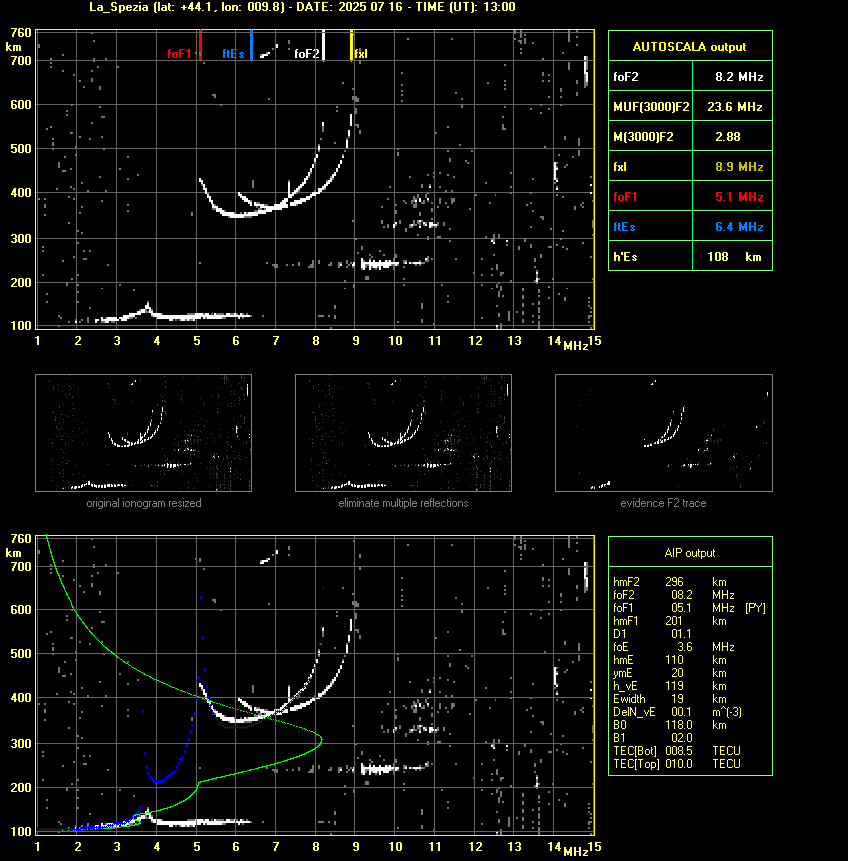Click the B1 02.0 row

point(652,738)
